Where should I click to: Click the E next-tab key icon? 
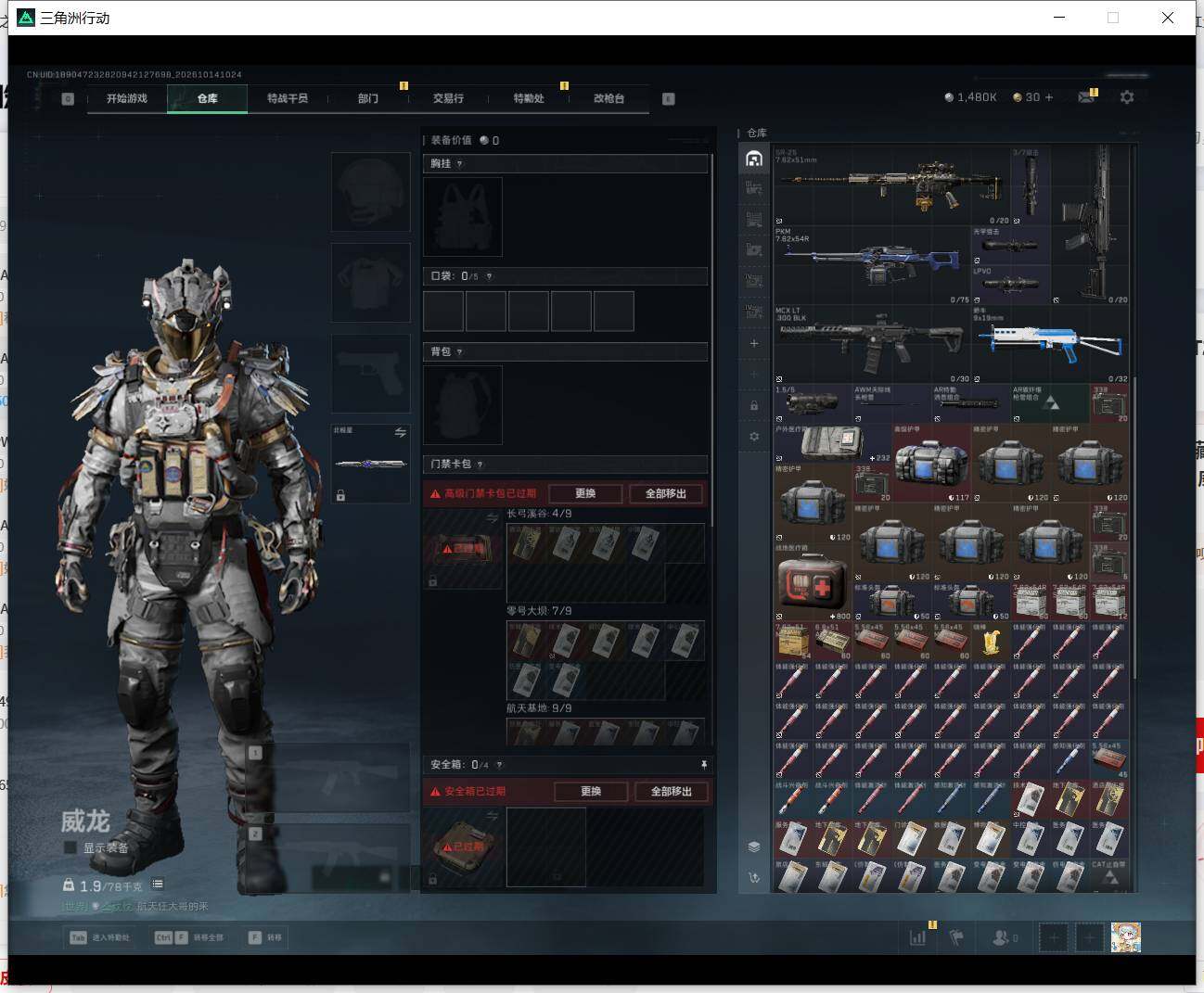pyautogui.click(x=669, y=98)
